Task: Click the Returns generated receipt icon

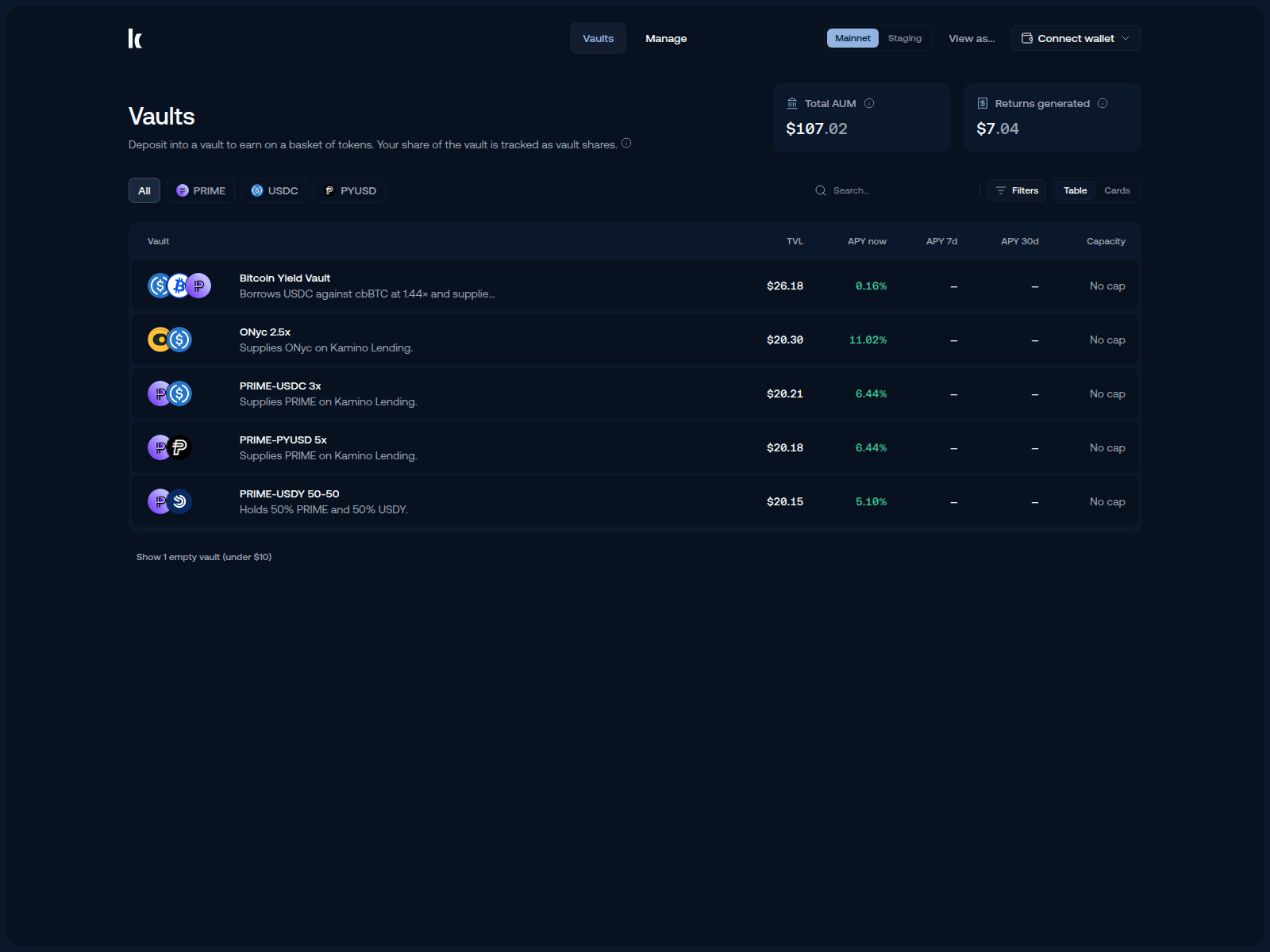Action: coord(983,103)
